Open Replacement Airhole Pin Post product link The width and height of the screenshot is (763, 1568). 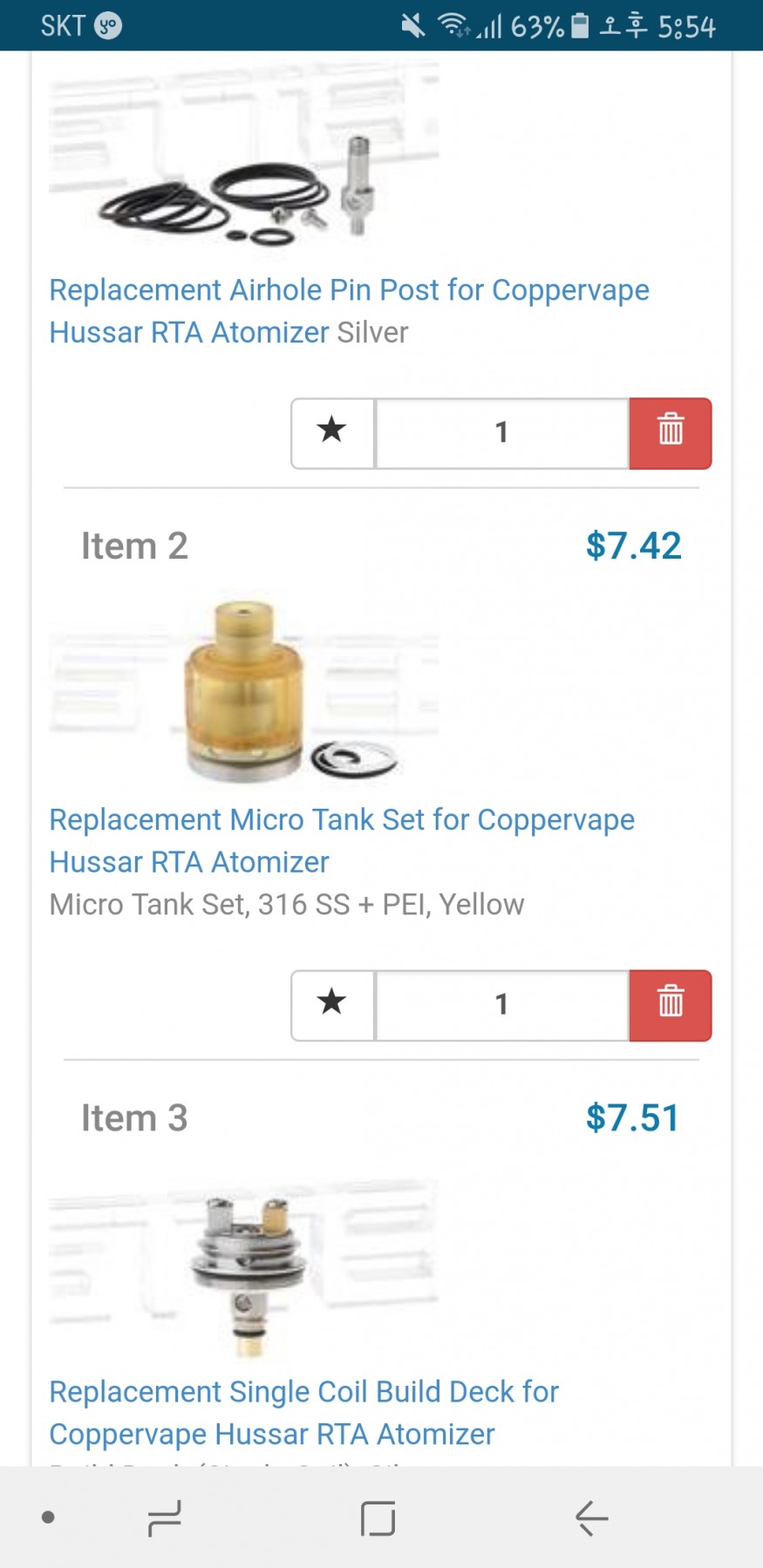point(349,310)
